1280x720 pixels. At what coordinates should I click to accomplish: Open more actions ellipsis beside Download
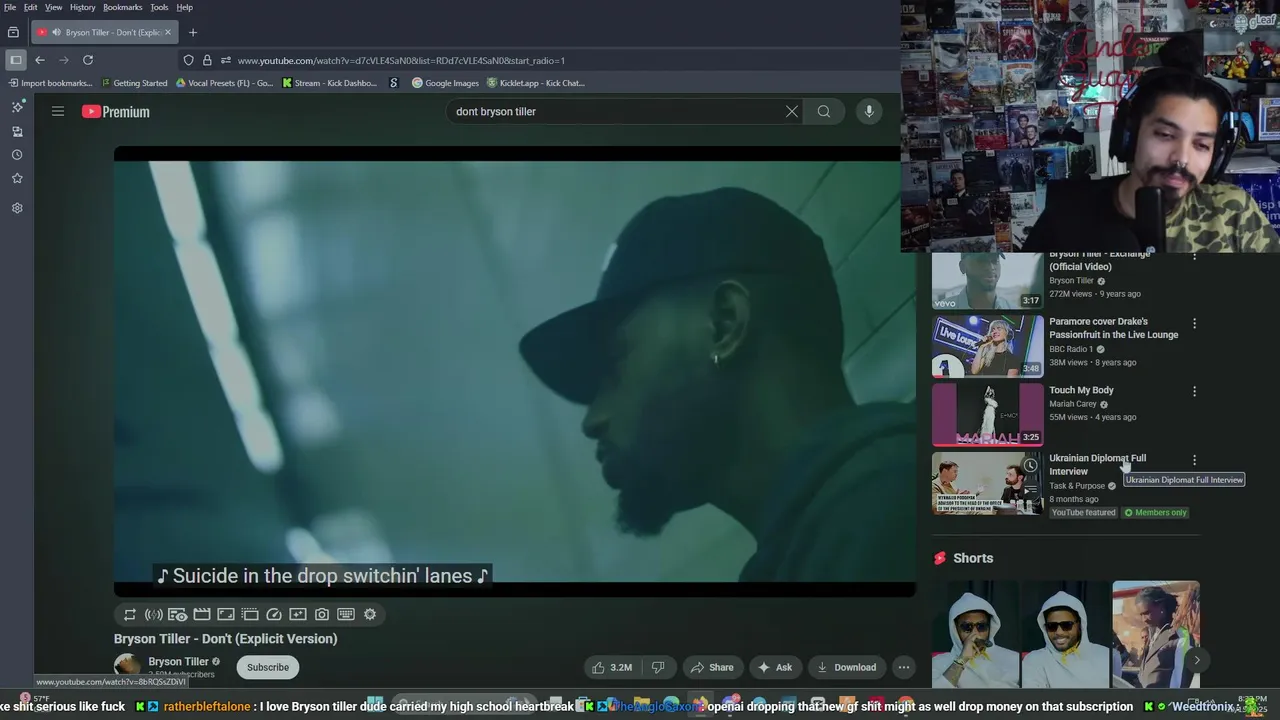(904, 667)
